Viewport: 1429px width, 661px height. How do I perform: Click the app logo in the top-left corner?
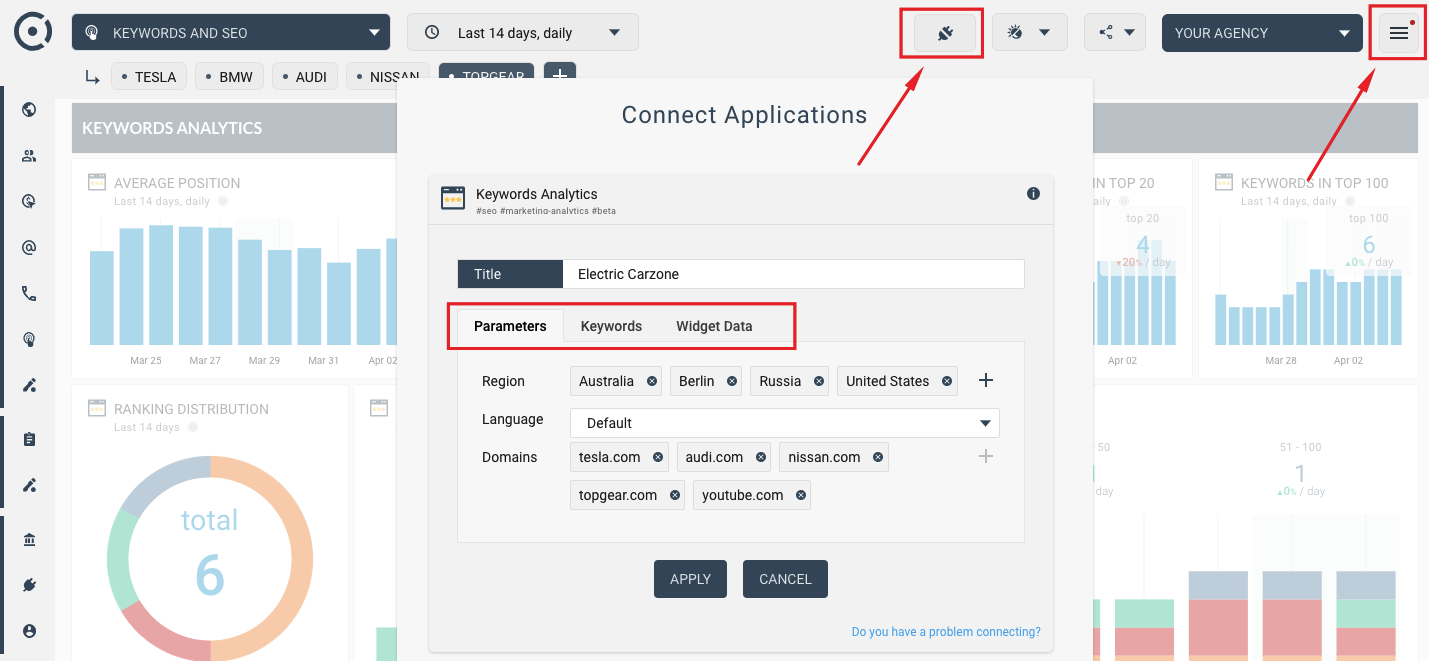tap(33, 31)
